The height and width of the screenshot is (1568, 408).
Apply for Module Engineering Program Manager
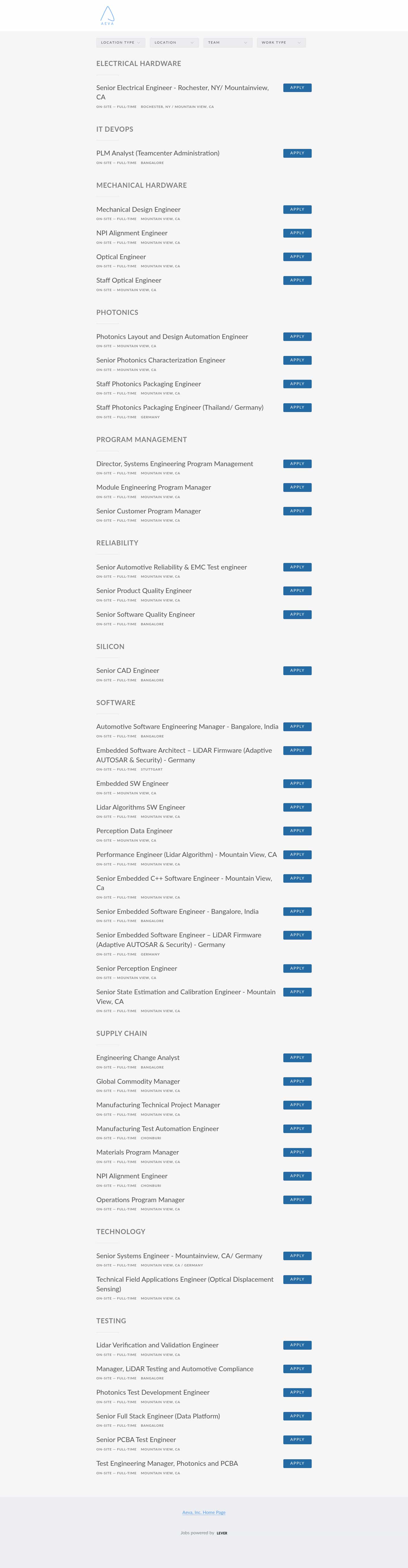pyautogui.click(x=297, y=488)
